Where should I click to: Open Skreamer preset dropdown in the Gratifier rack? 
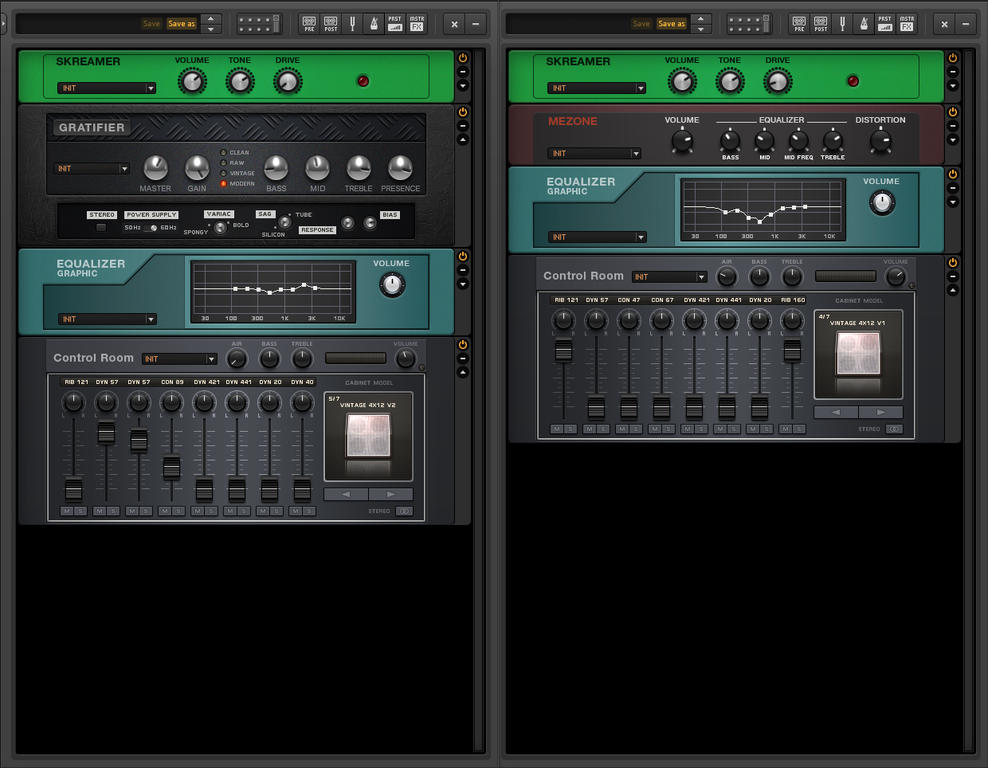tap(106, 88)
